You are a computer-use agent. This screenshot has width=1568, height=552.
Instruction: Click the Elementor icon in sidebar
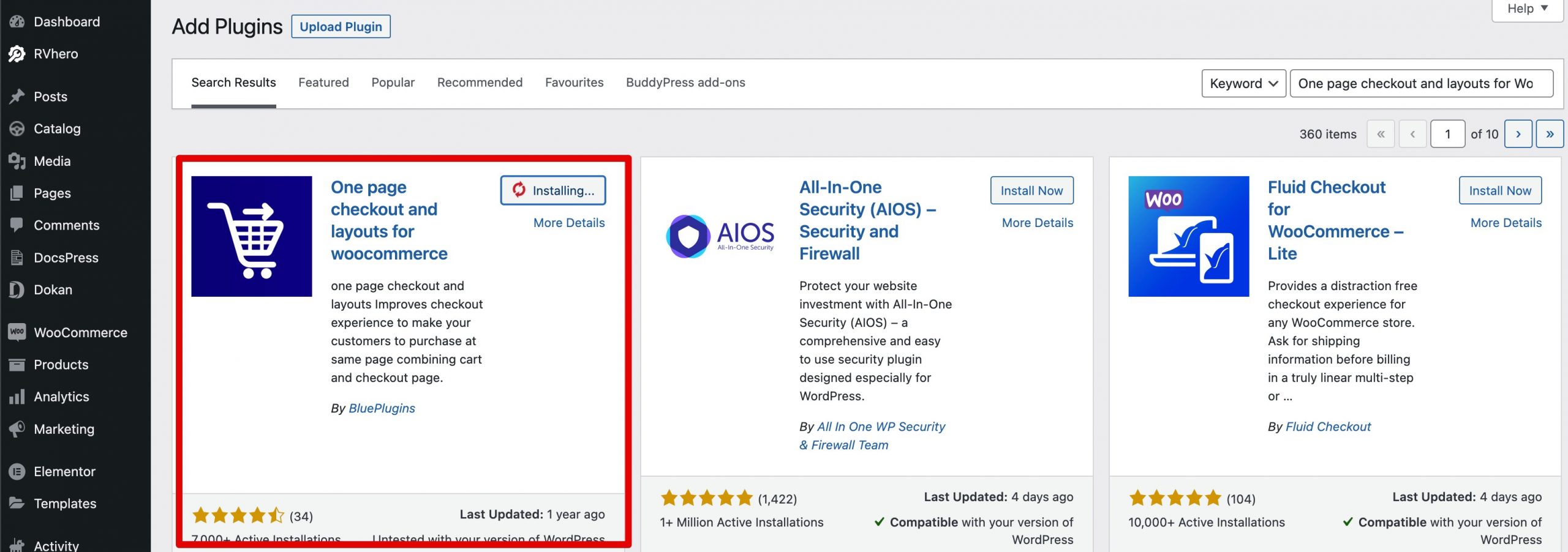(17, 472)
